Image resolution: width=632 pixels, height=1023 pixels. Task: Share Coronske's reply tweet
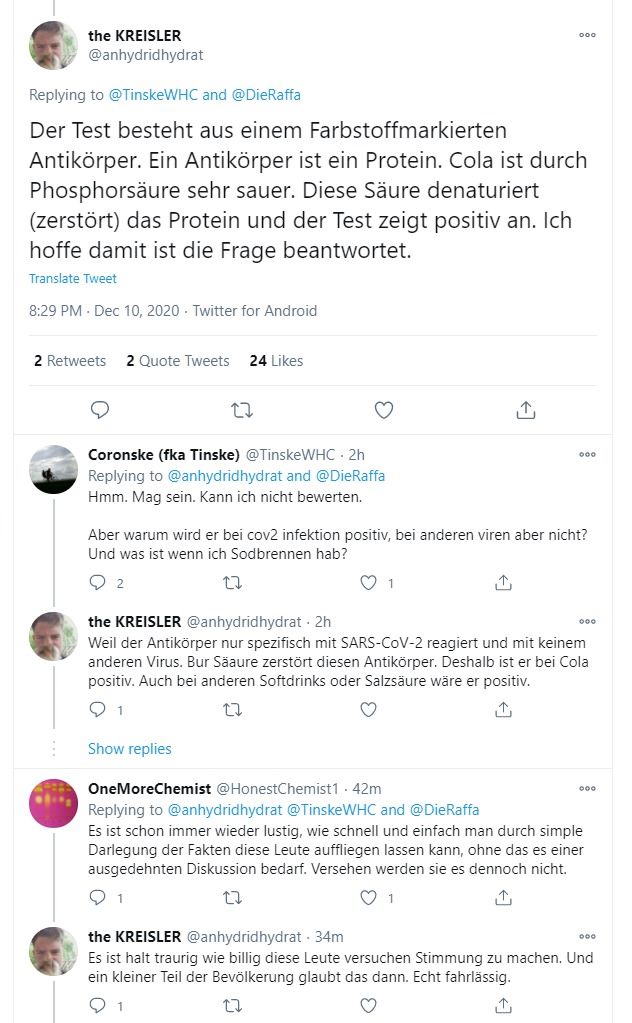(504, 582)
